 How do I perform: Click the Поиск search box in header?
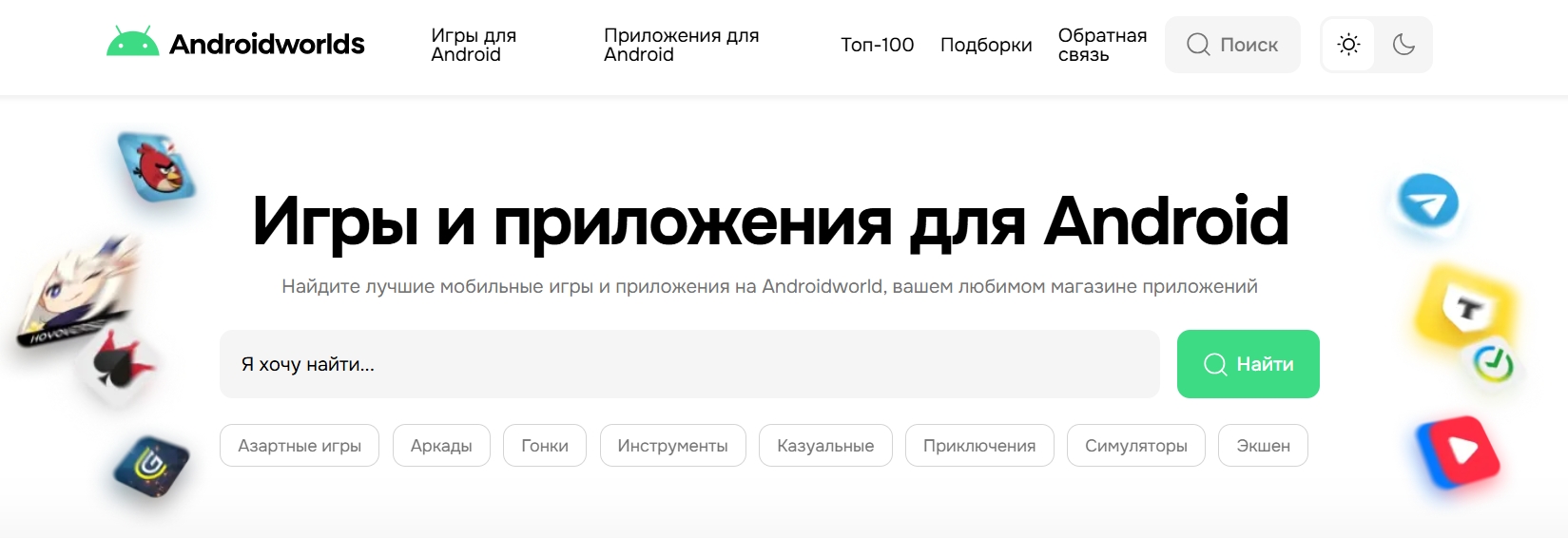click(x=1232, y=45)
